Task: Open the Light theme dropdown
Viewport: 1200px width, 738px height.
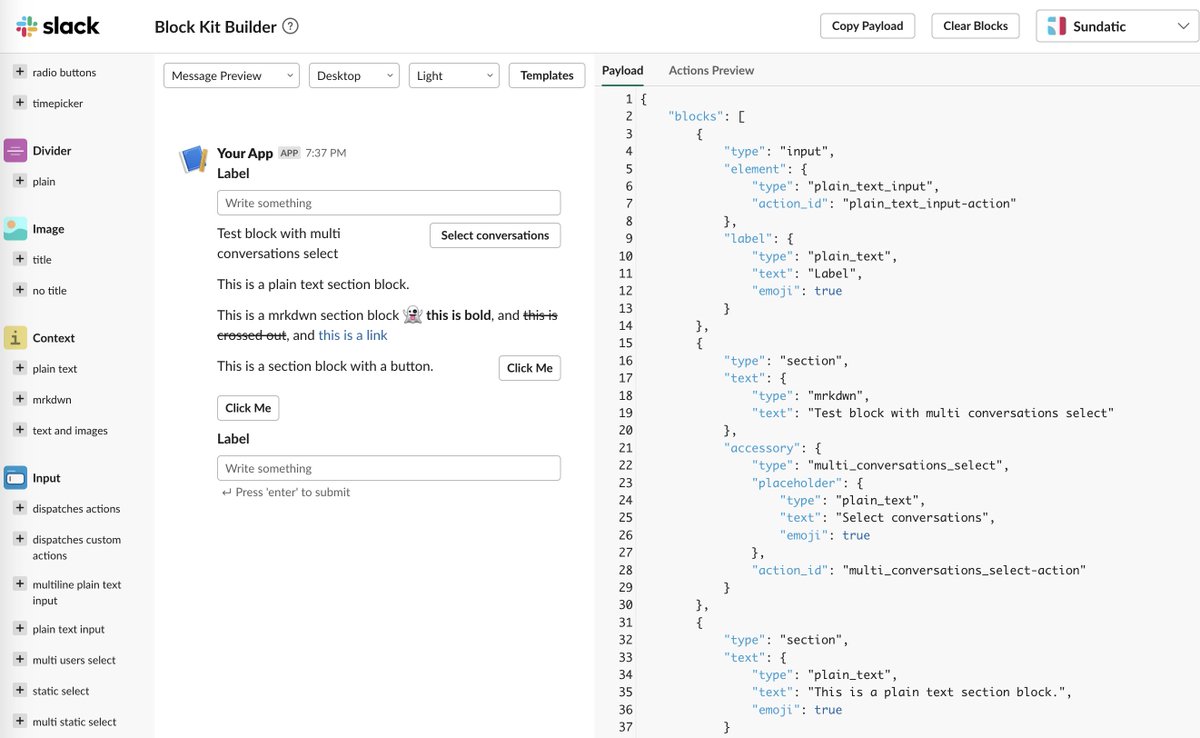Action: (454, 76)
